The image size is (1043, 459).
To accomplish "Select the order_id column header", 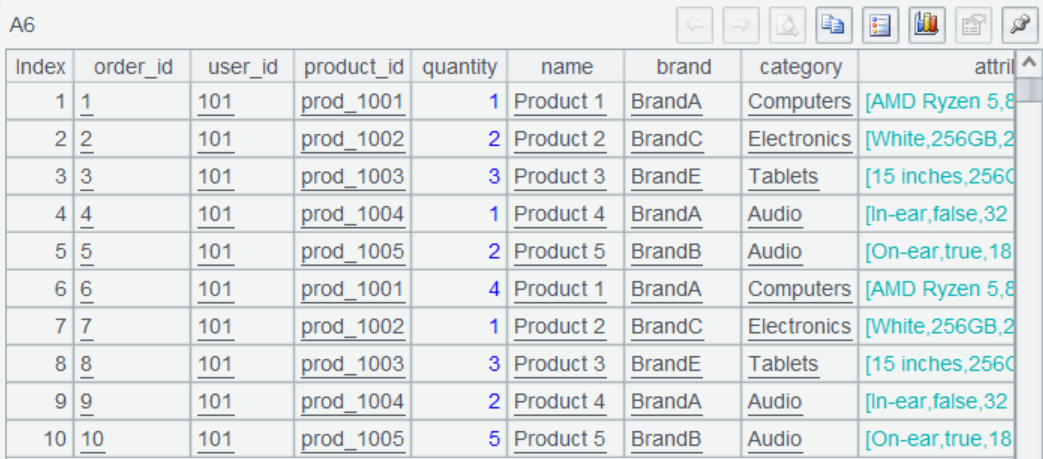I will click(133, 67).
